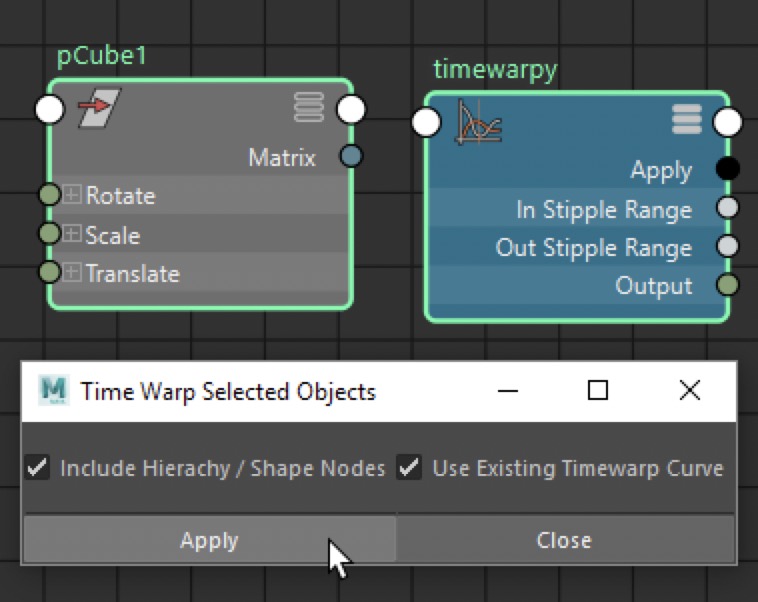Image resolution: width=758 pixels, height=602 pixels.
Task: Click the Out Stipple Range output port
Action: pyautogui.click(x=728, y=246)
